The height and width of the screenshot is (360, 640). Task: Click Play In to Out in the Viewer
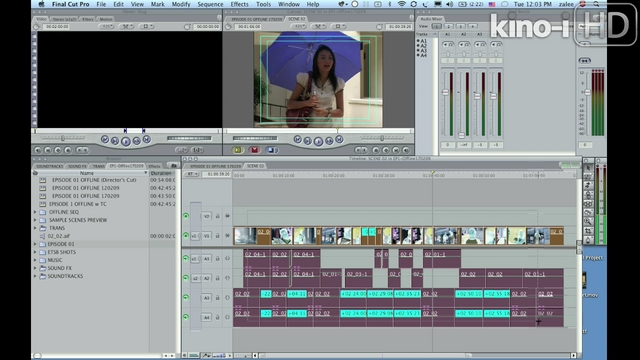tap(115, 141)
